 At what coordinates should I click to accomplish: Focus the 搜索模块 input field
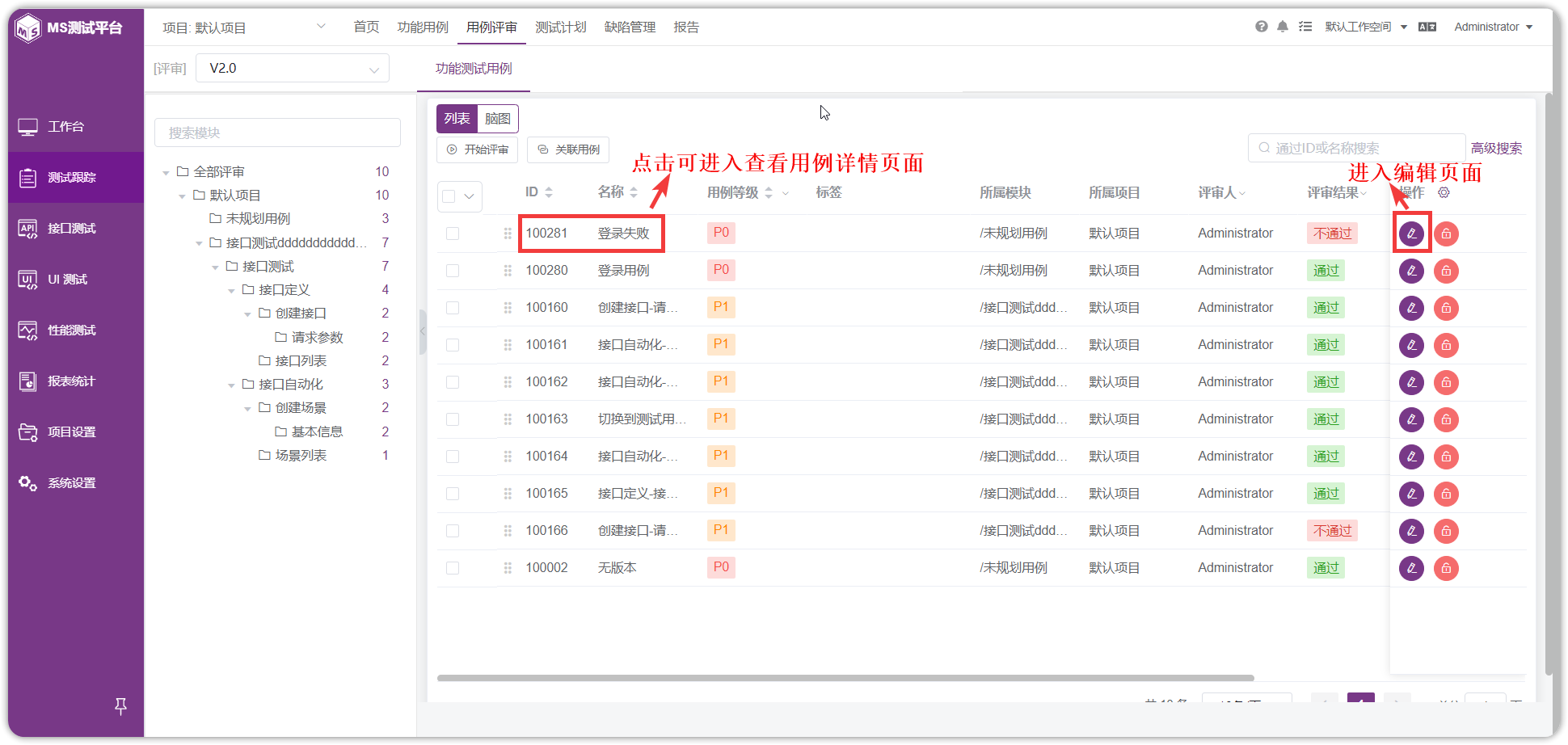[277, 133]
